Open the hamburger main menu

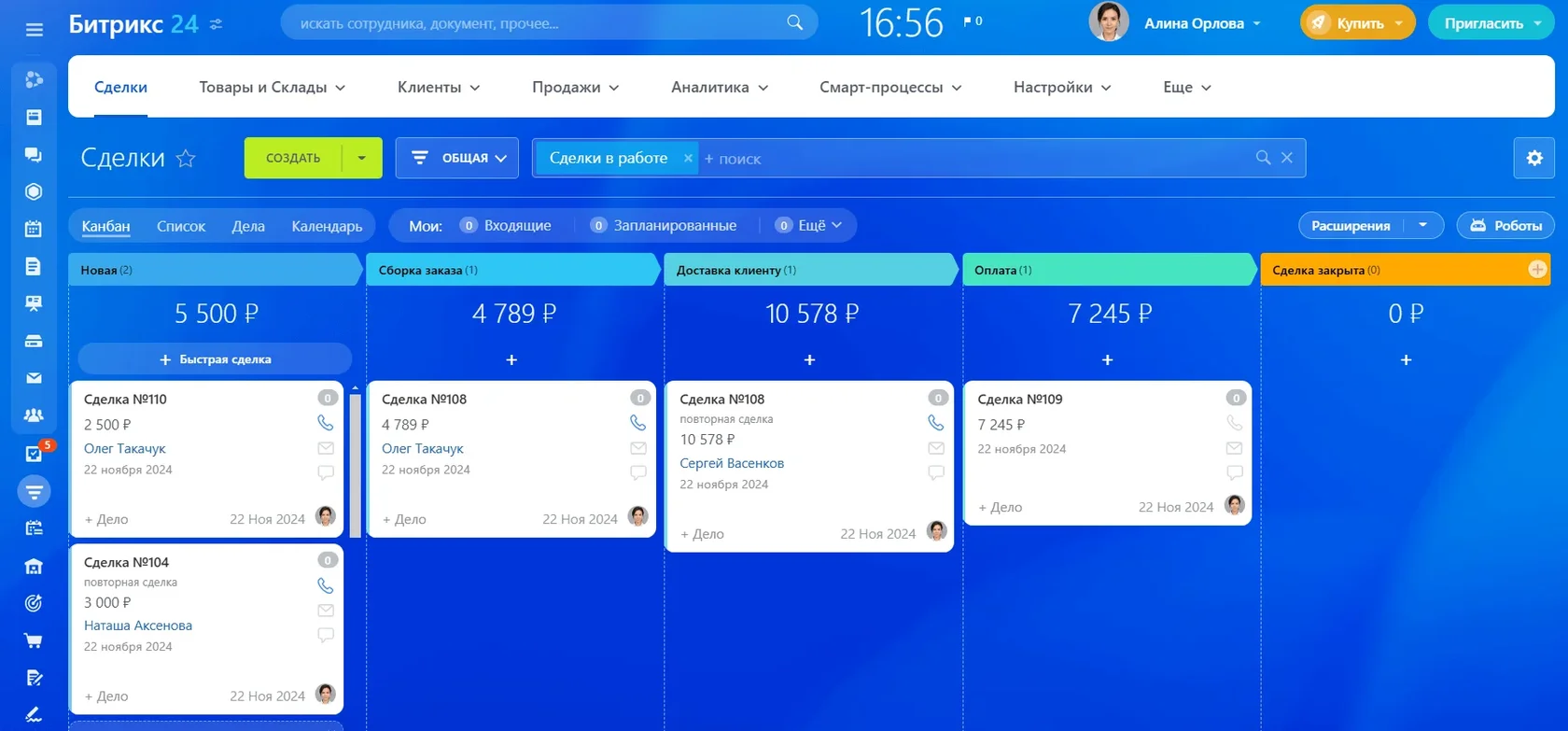click(x=35, y=30)
